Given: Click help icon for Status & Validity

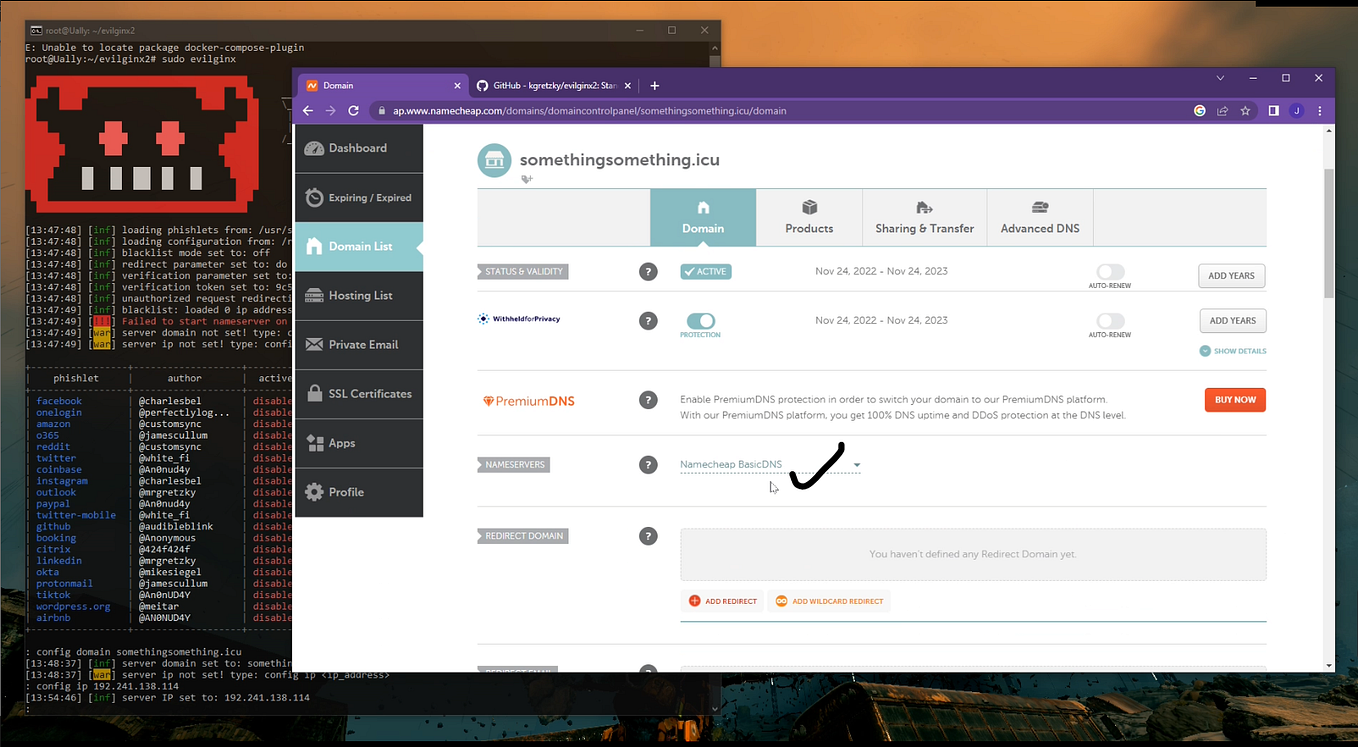Looking at the screenshot, I should 648,271.
